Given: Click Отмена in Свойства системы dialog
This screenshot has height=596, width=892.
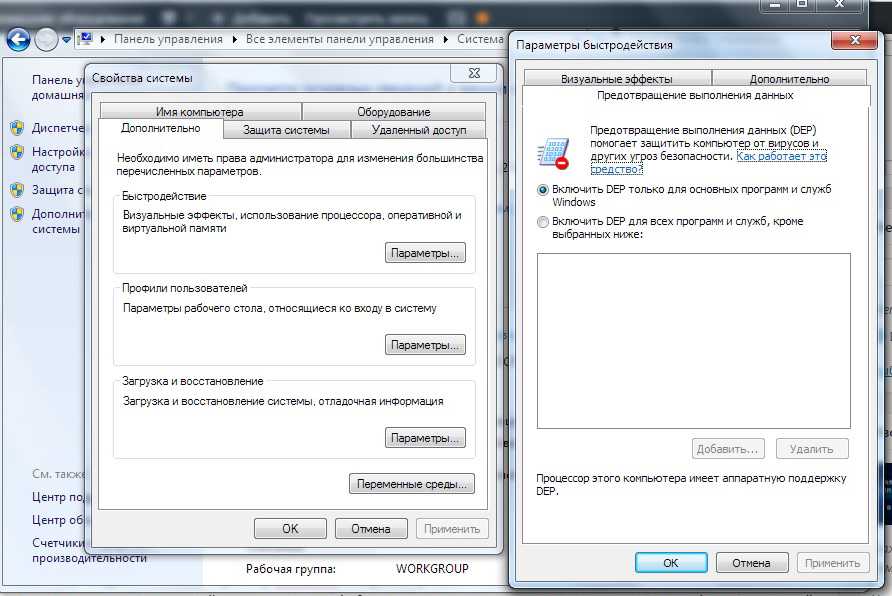Looking at the screenshot, I should pos(371,528).
